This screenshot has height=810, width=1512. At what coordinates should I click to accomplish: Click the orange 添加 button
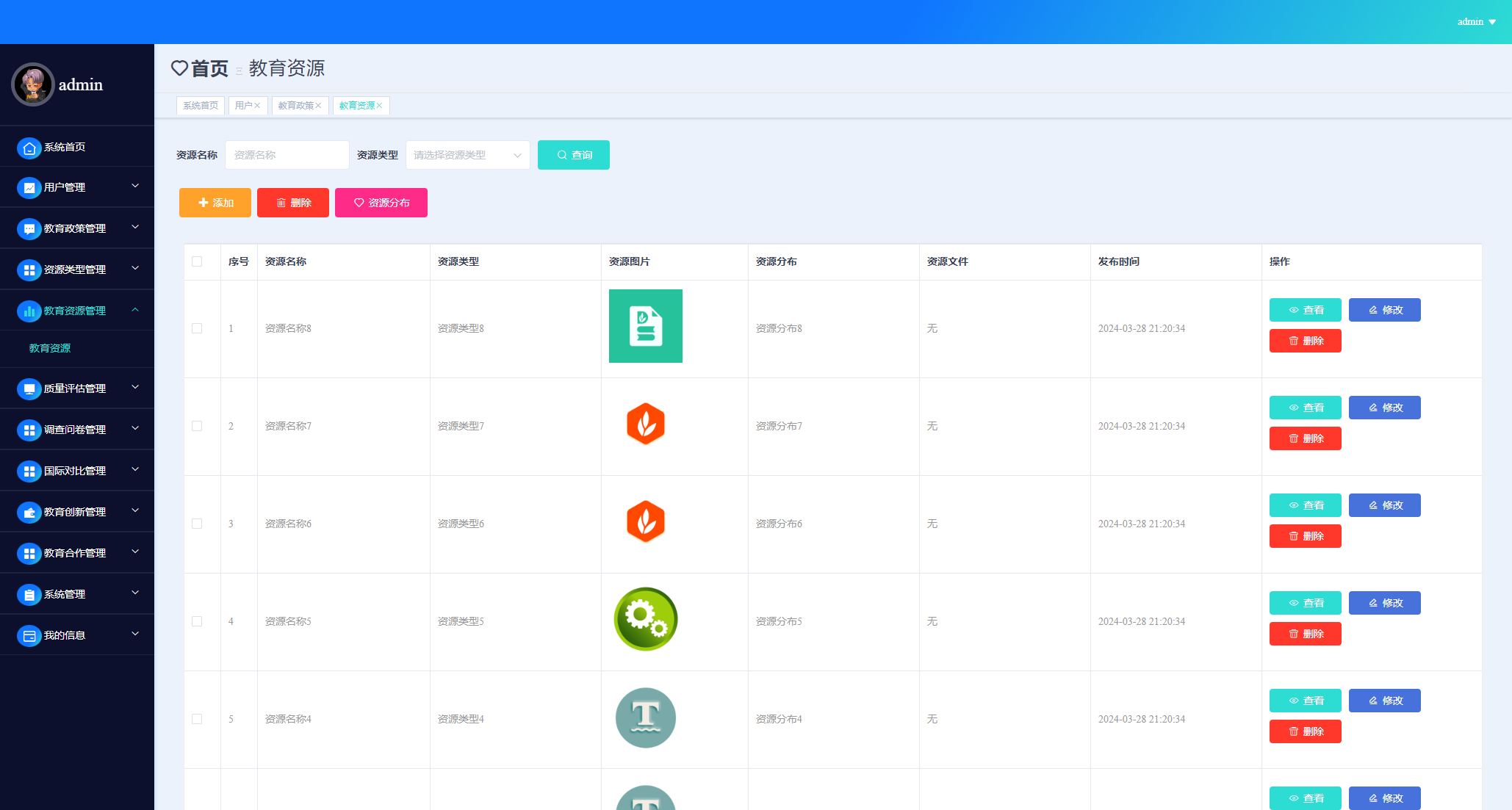pos(215,203)
